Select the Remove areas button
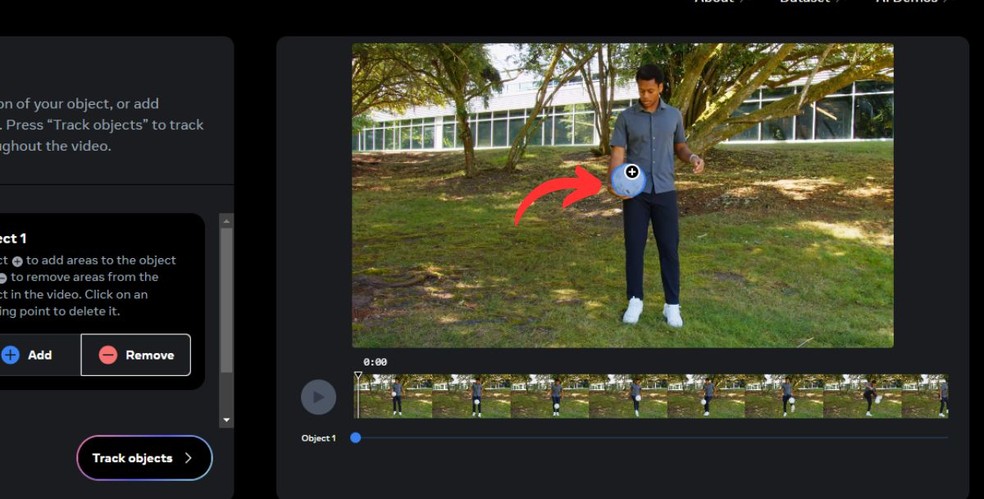Viewport: 984px width, 499px height. tap(136, 355)
